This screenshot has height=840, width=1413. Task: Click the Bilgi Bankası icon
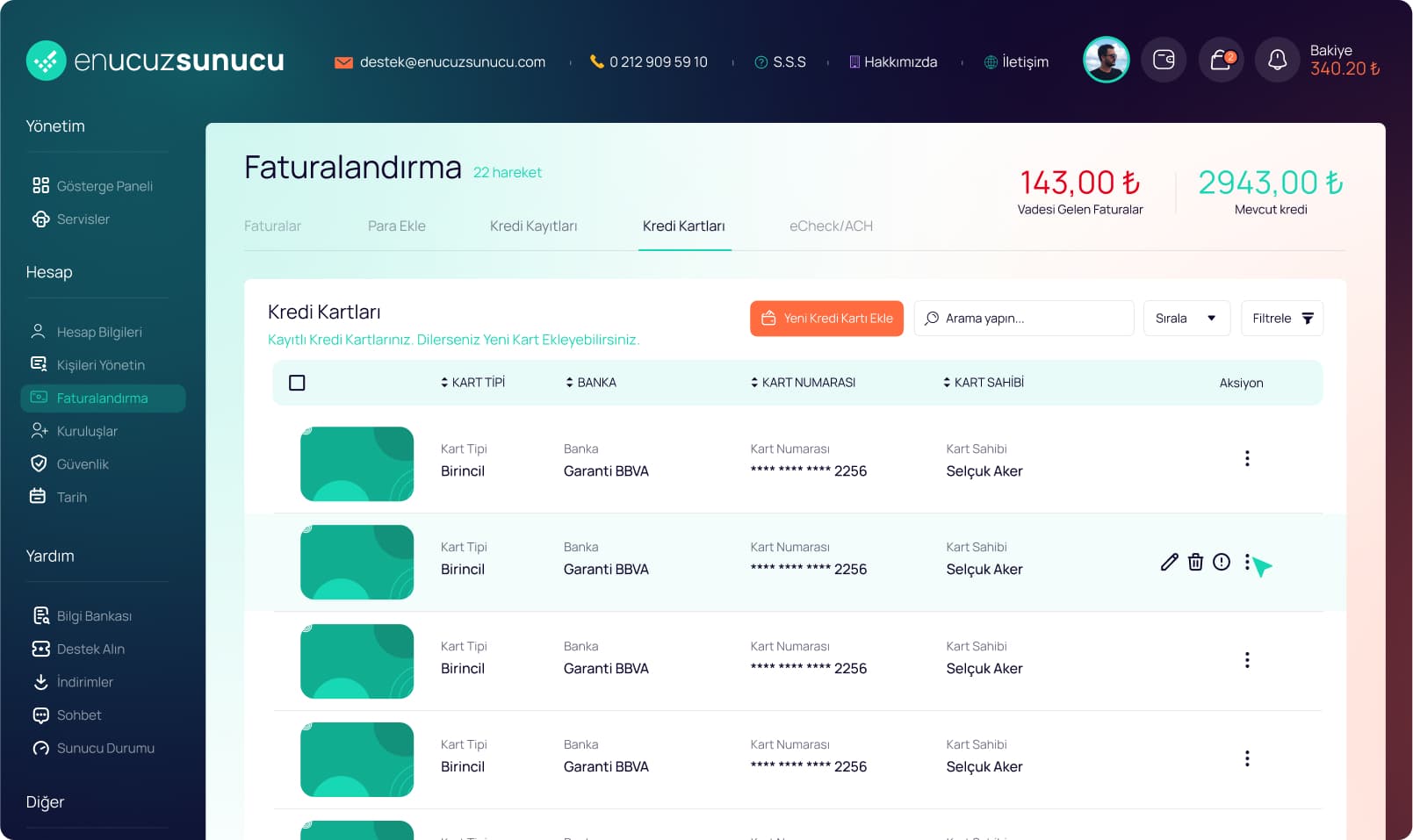(40, 615)
